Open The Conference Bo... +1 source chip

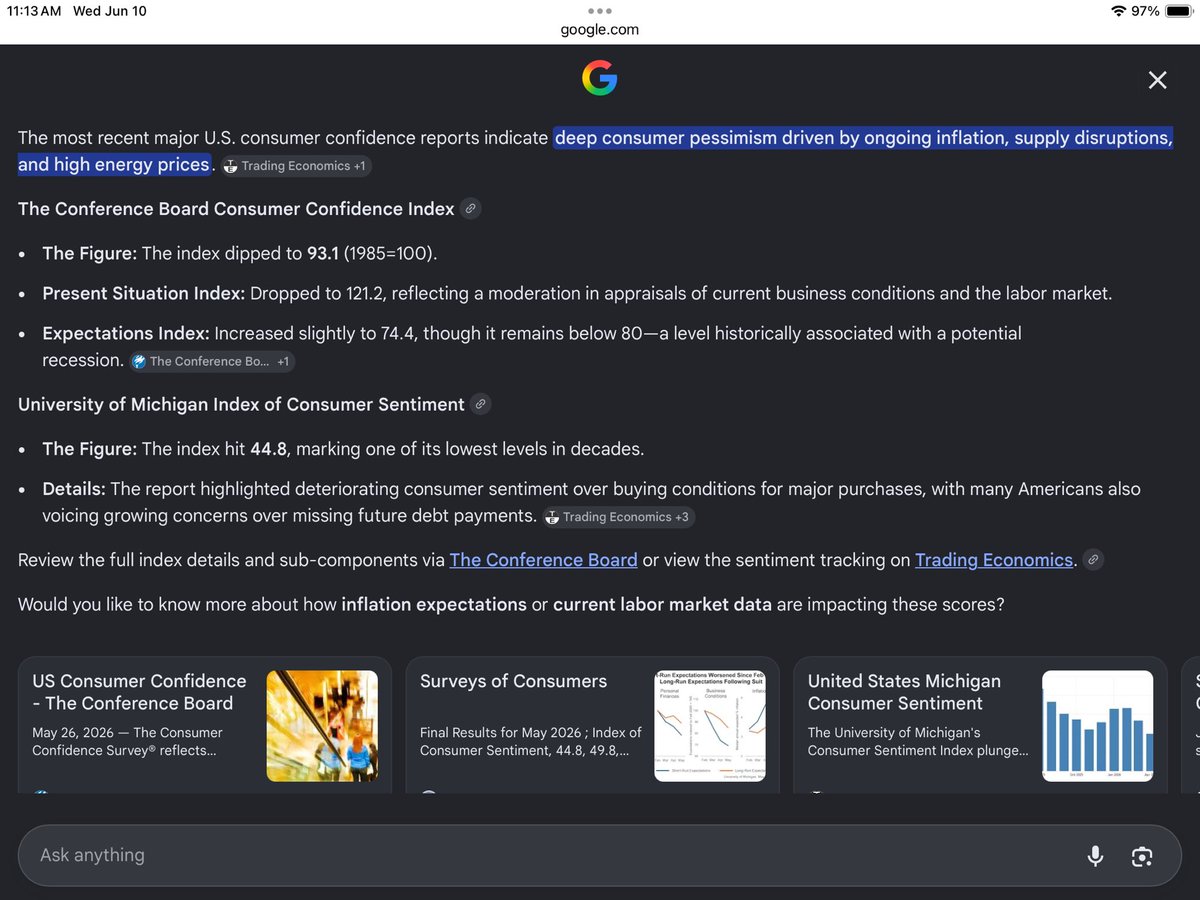211,362
